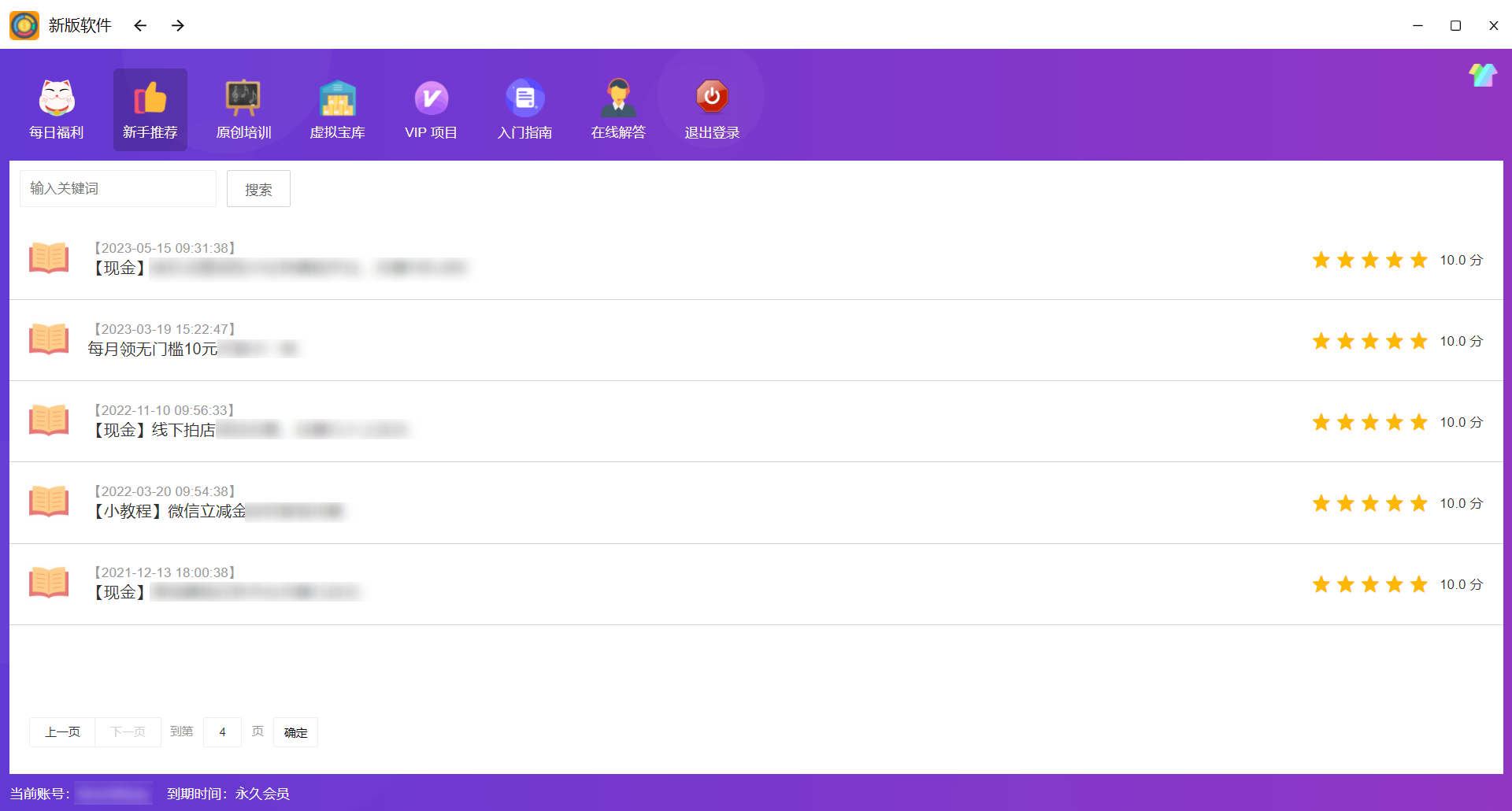This screenshot has height=811, width=1512.
Task: Confirm page jump with 确定
Action: pyautogui.click(x=295, y=732)
